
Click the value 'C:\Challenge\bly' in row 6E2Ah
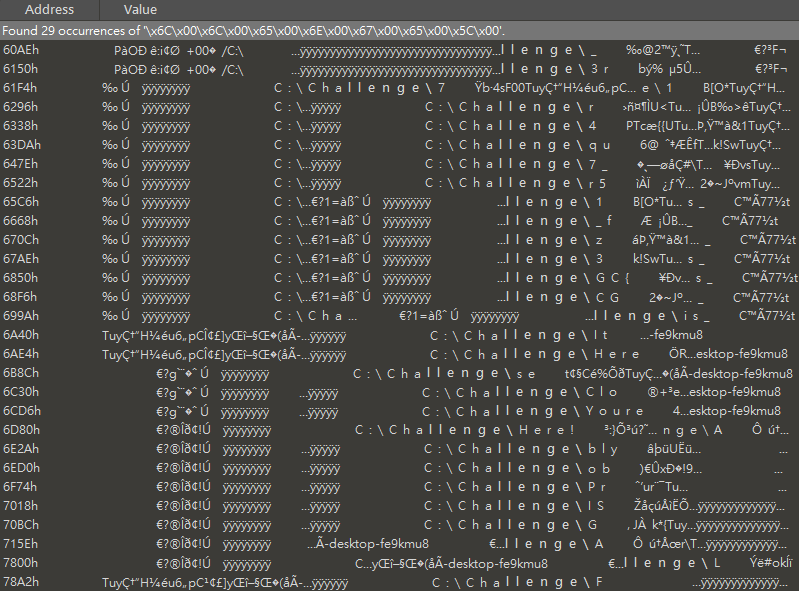pos(521,449)
